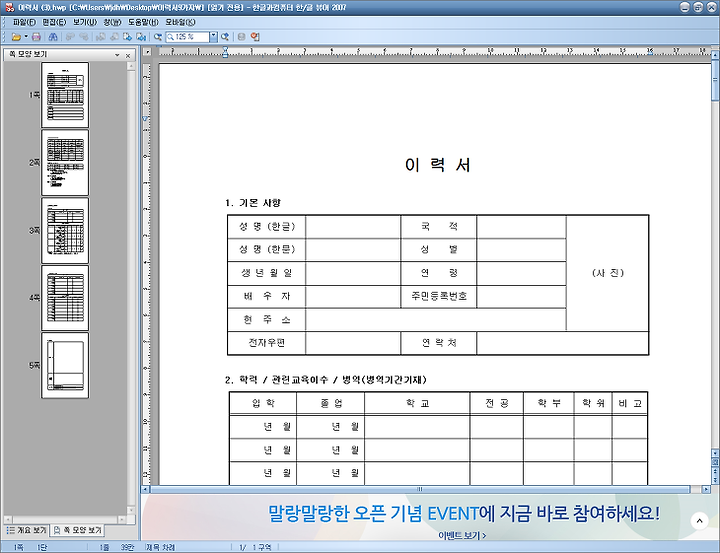Viewport: 720px width, 553px height.
Task: Switch to the 쪽 모양 보기 bottom tab
Action: 77,530
